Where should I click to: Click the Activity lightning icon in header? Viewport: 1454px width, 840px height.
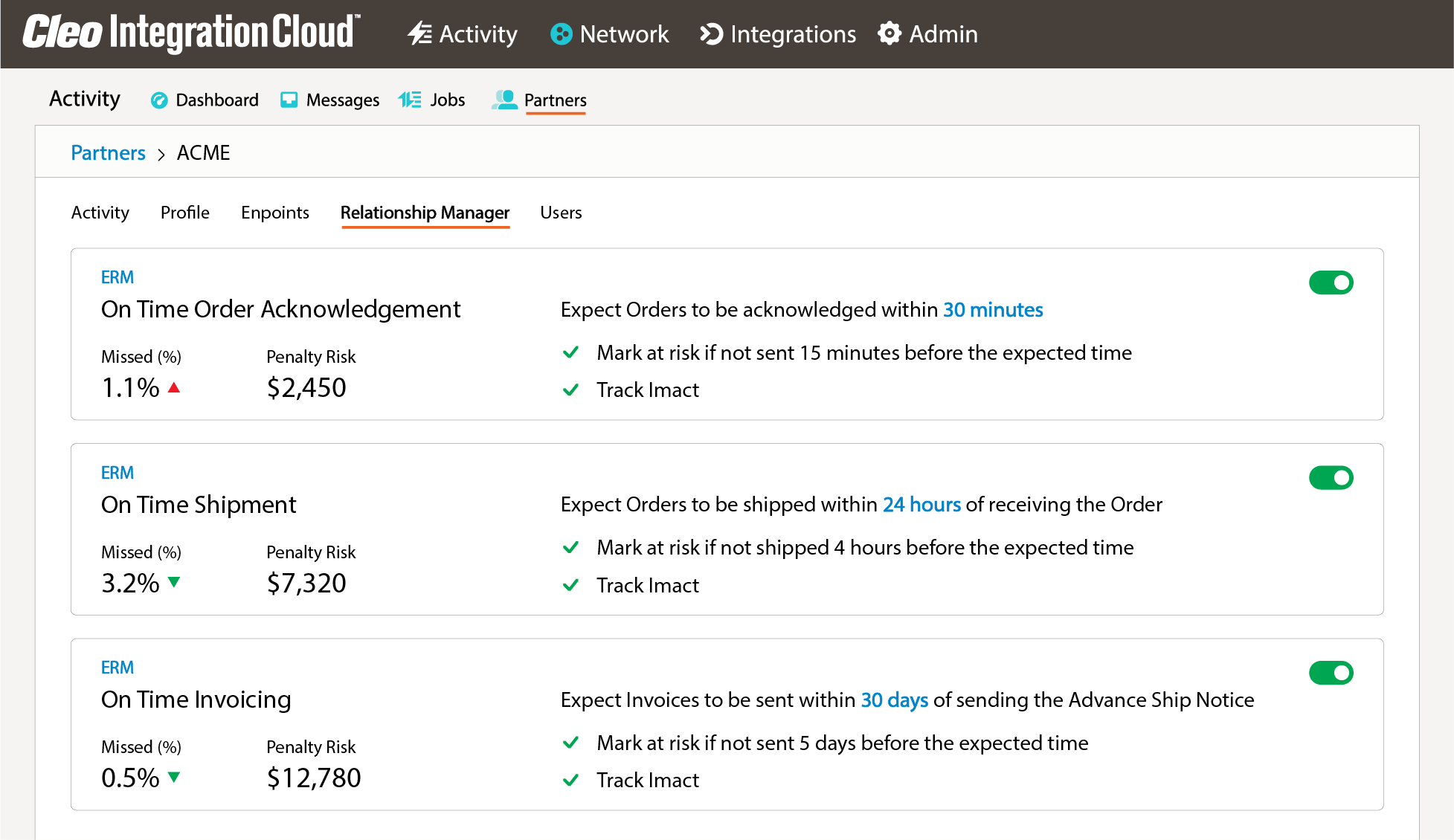click(420, 33)
